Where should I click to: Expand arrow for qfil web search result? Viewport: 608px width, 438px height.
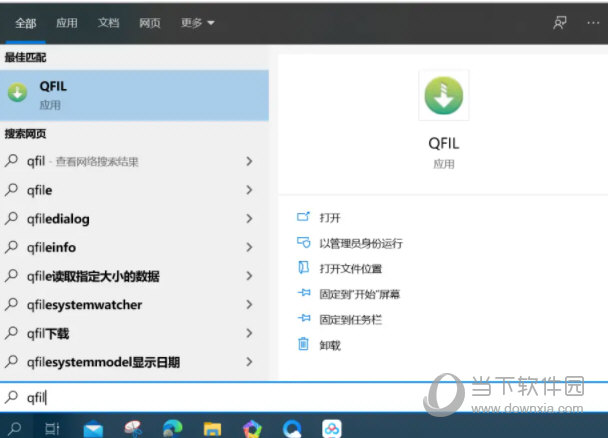click(x=249, y=161)
